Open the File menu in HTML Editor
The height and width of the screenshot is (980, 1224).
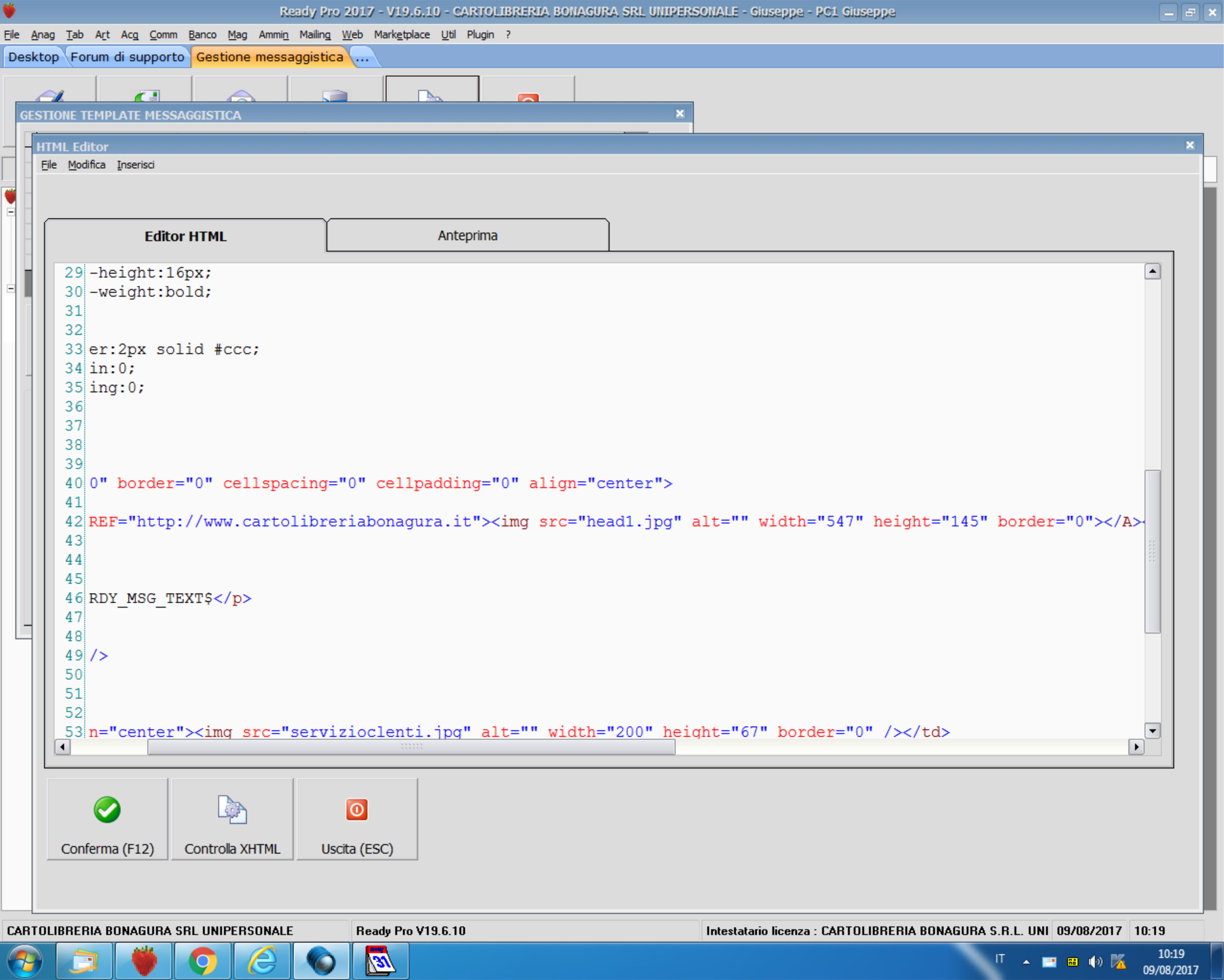49,165
